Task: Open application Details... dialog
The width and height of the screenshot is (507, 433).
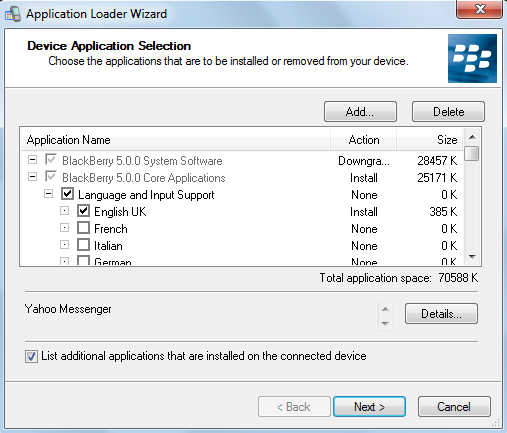Action: [441, 313]
